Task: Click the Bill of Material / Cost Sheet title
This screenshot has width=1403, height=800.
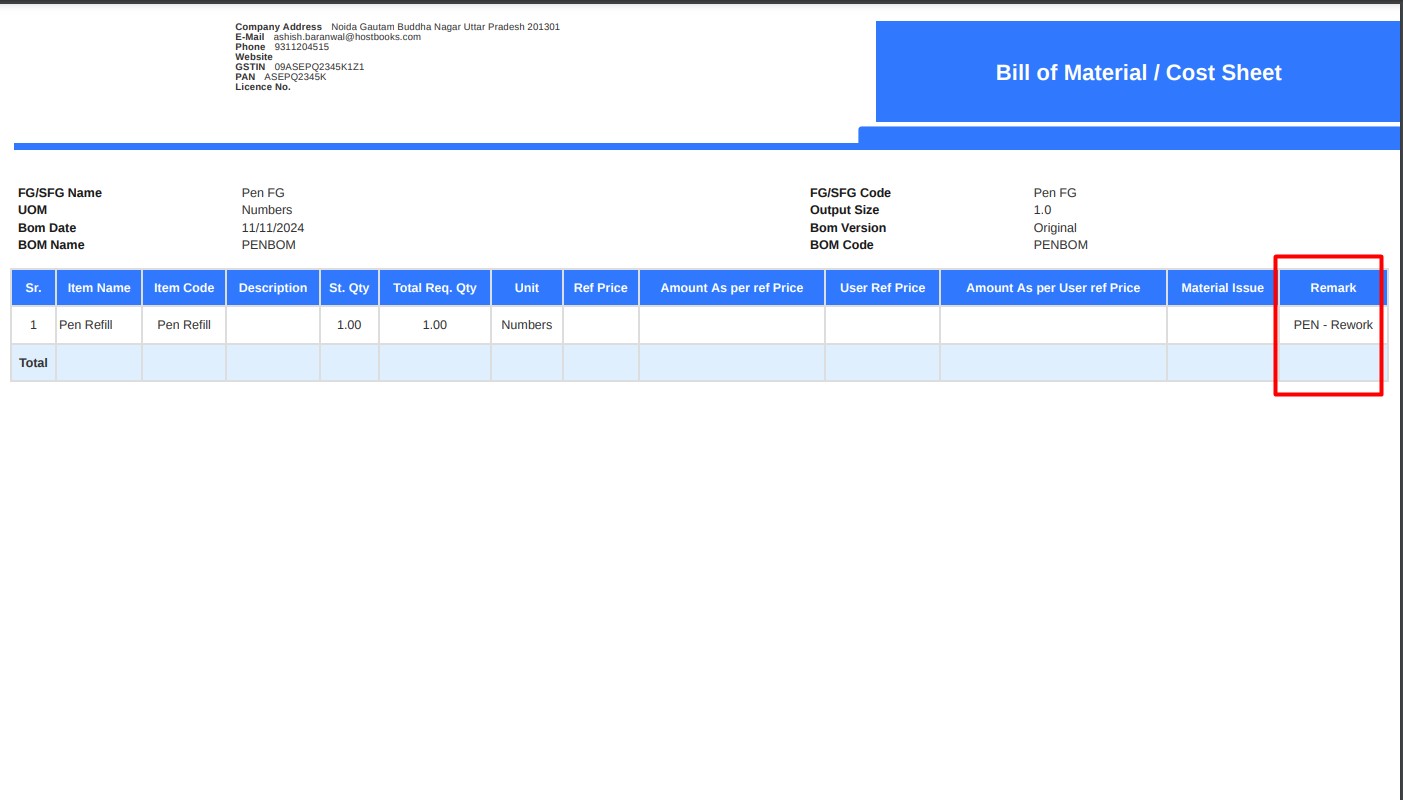Action: pyautogui.click(x=1138, y=72)
